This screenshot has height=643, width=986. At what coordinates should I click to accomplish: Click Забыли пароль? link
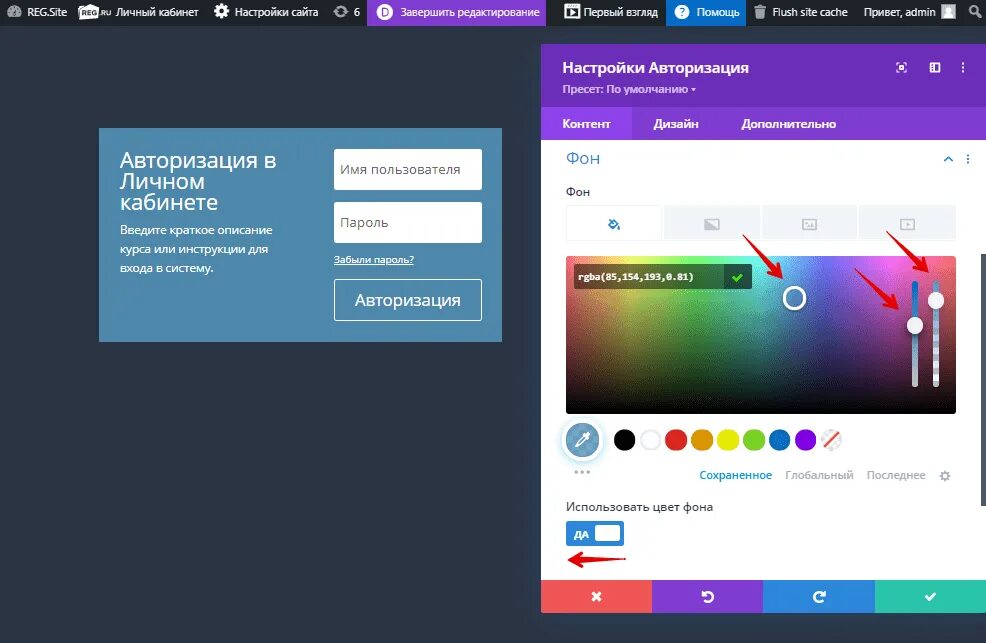click(x=374, y=260)
